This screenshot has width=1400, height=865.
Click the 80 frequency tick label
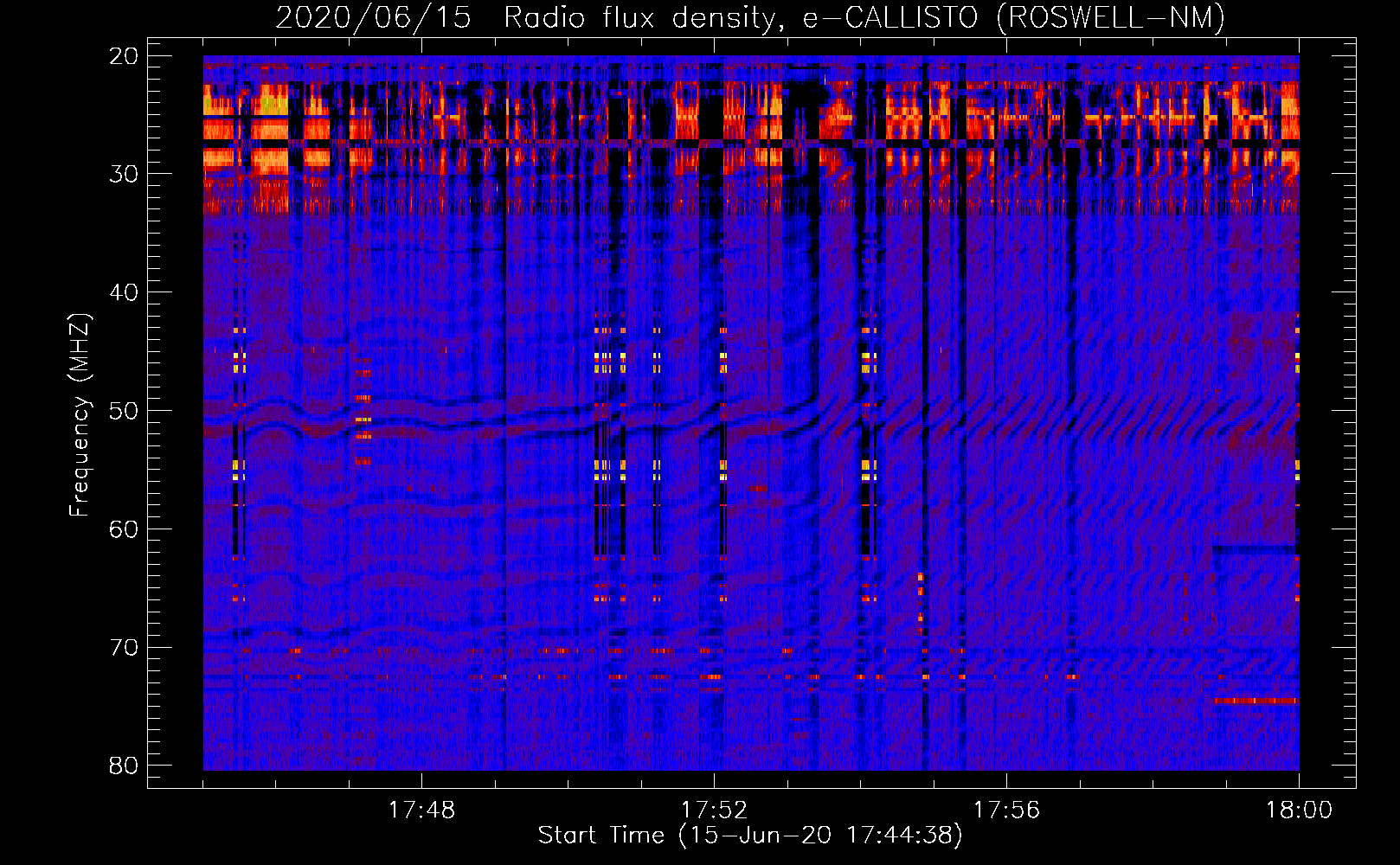124,766
